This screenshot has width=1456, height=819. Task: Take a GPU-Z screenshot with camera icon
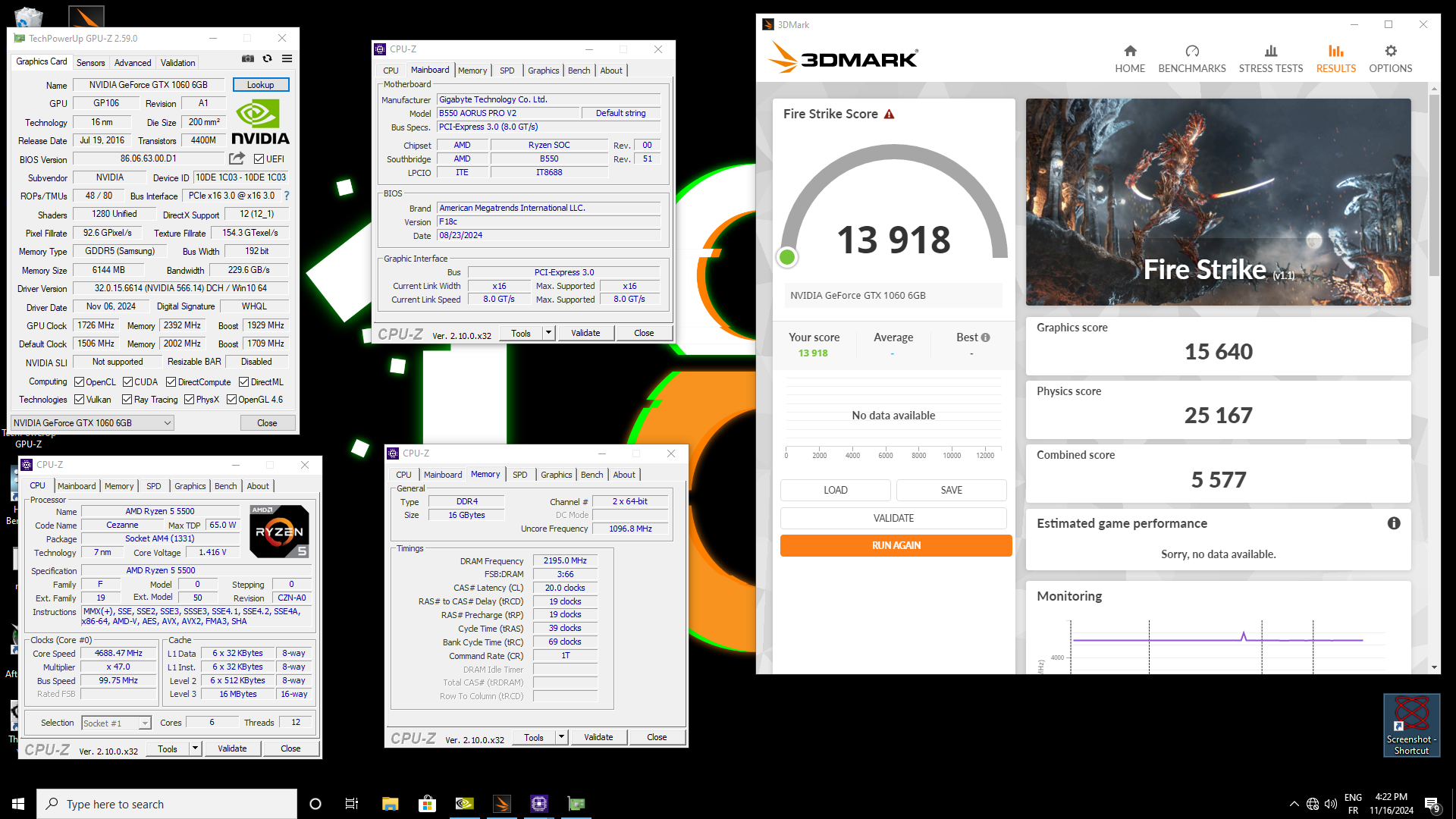(248, 58)
